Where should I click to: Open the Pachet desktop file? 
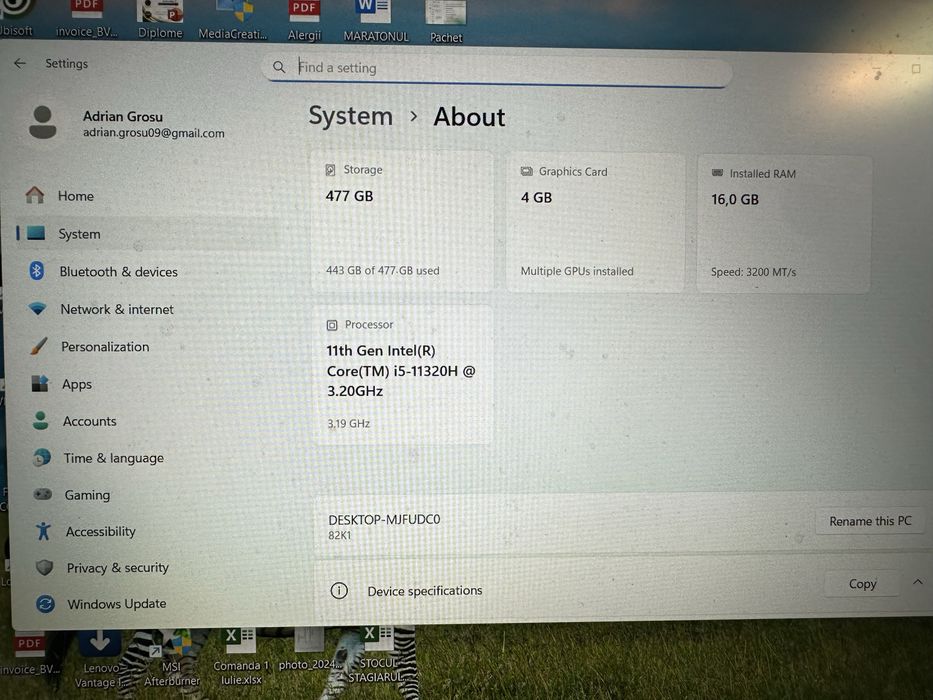point(446,23)
